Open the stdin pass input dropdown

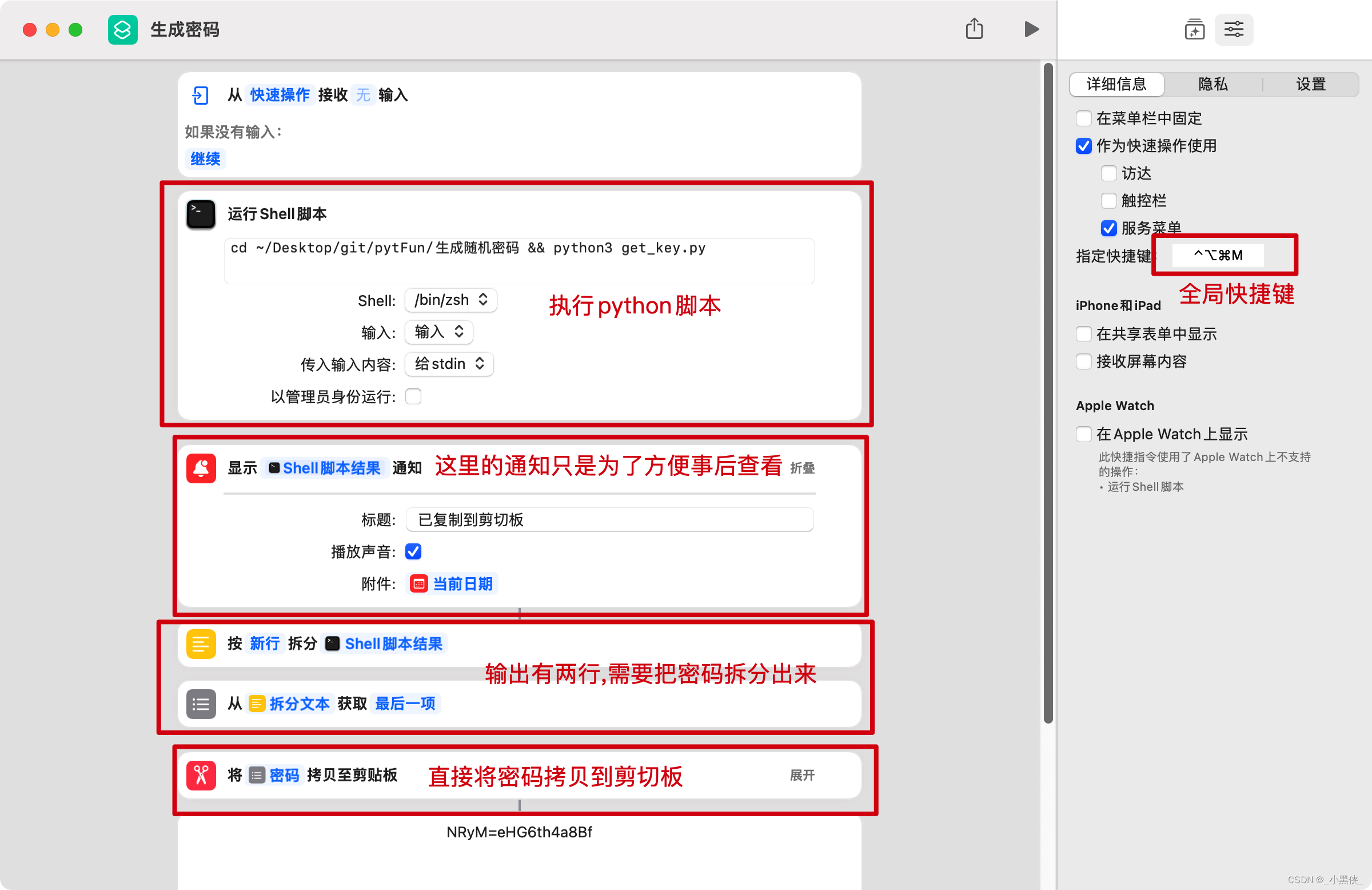[x=449, y=364]
